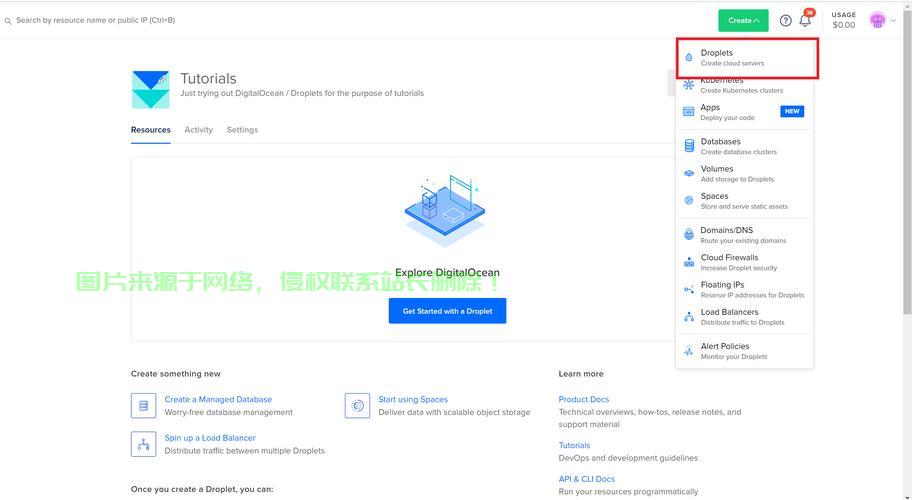912x500 pixels.
Task: Click the search magnifier icon
Action: 8,21
